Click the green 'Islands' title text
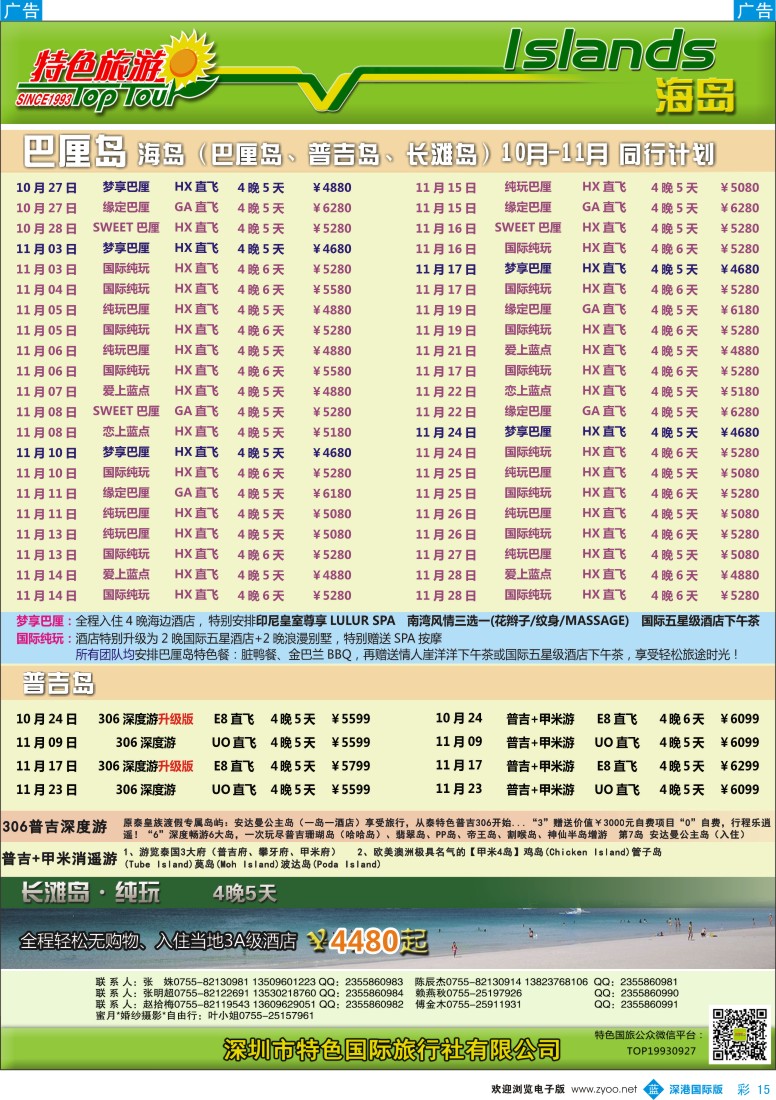This screenshot has width=776, height=1100. click(x=609, y=51)
